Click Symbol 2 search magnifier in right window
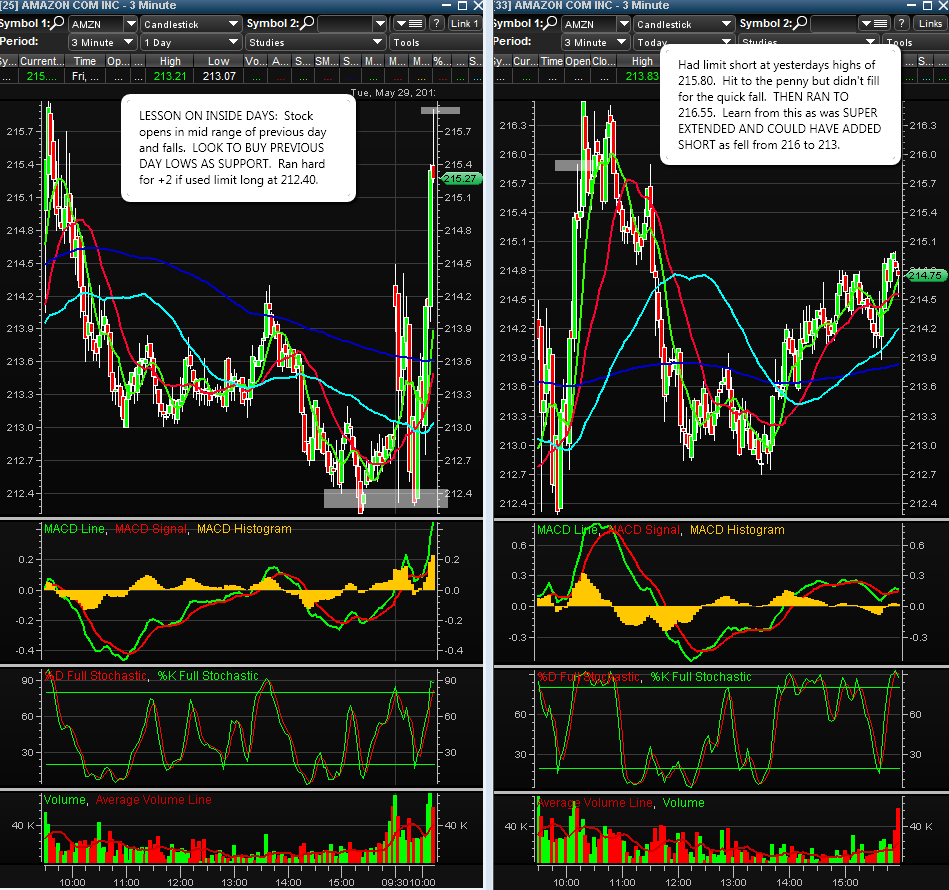 [800, 23]
